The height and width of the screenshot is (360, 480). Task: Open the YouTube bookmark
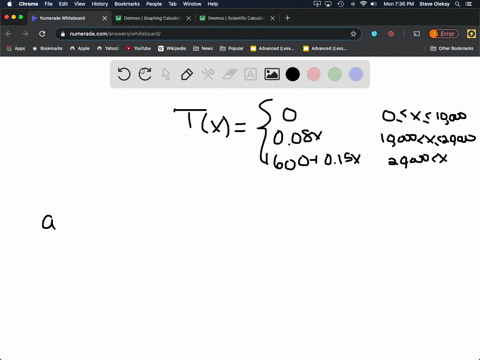(x=138, y=48)
